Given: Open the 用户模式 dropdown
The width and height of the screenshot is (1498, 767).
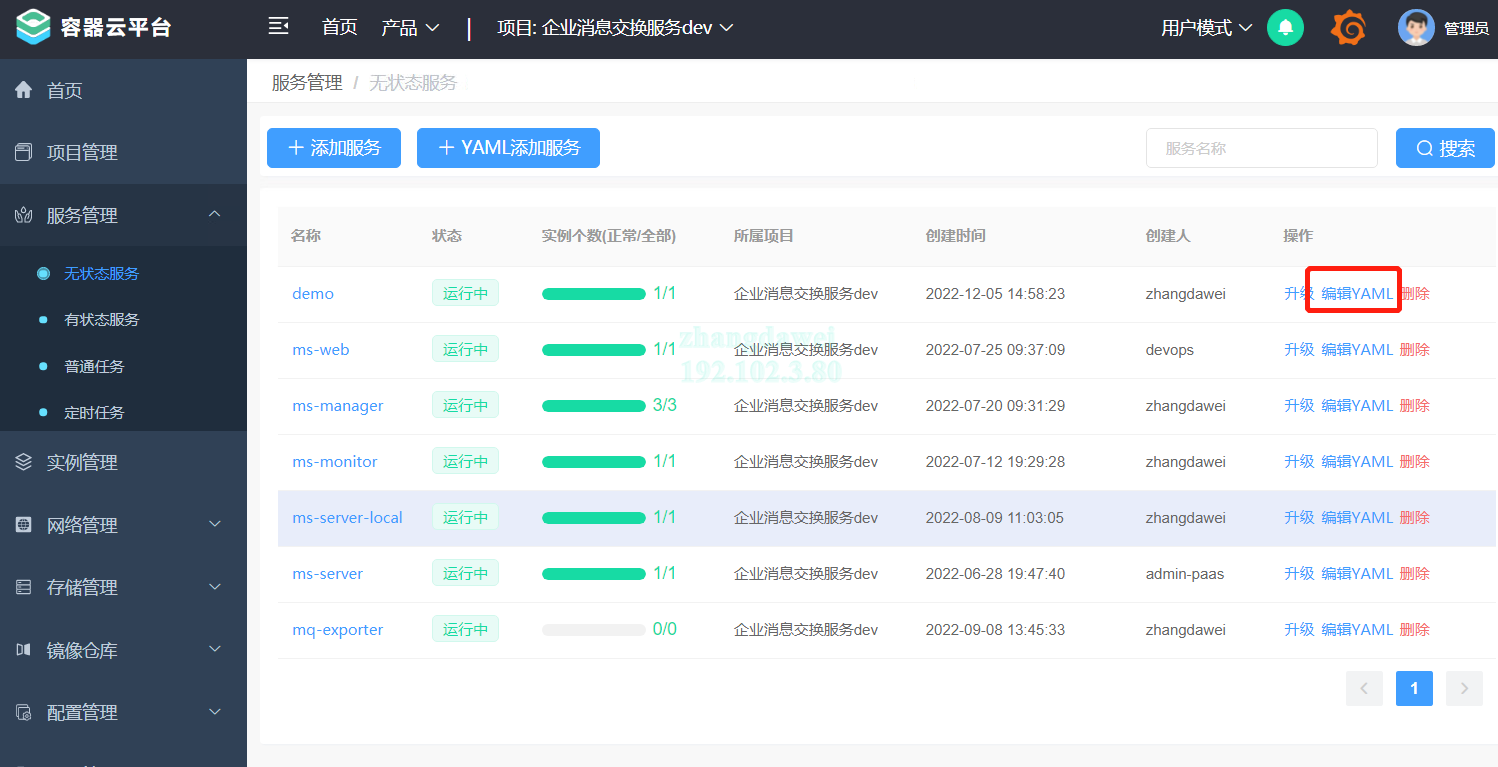Looking at the screenshot, I should (x=1206, y=28).
